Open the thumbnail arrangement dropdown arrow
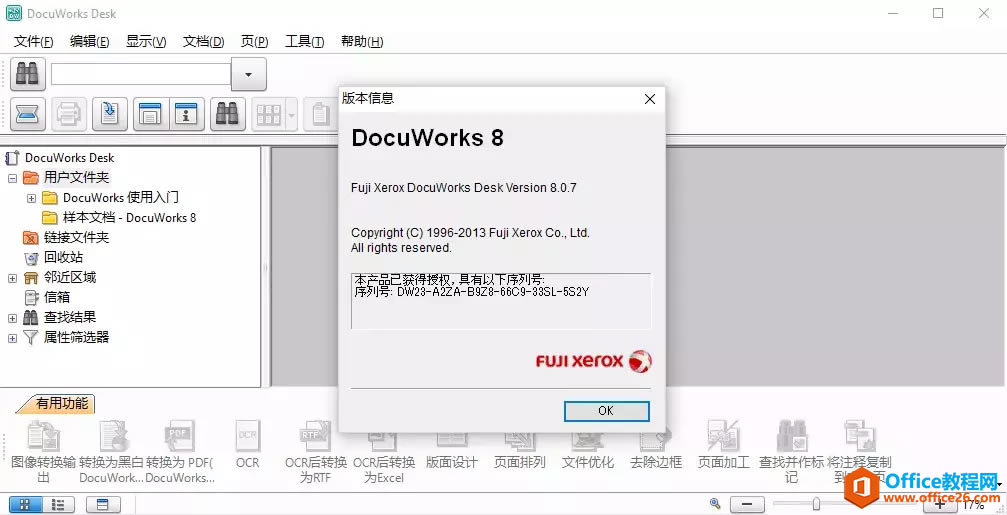 click(292, 114)
